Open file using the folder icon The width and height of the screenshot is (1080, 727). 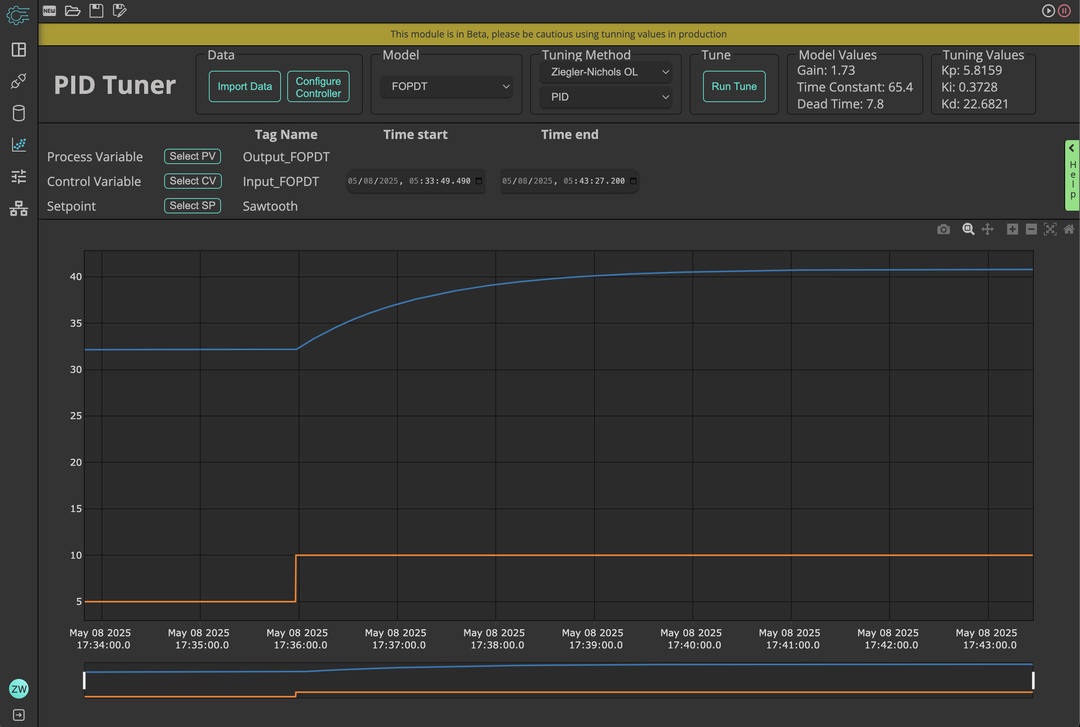pyautogui.click(x=72, y=11)
